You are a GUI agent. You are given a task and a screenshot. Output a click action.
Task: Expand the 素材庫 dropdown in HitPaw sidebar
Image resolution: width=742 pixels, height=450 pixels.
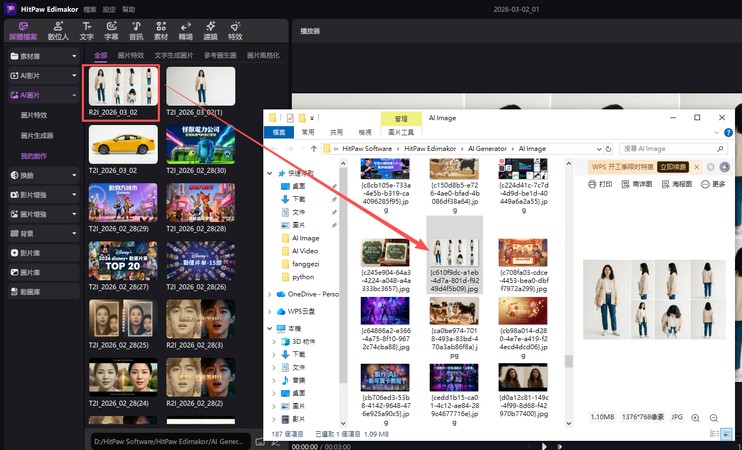(x=74, y=56)
